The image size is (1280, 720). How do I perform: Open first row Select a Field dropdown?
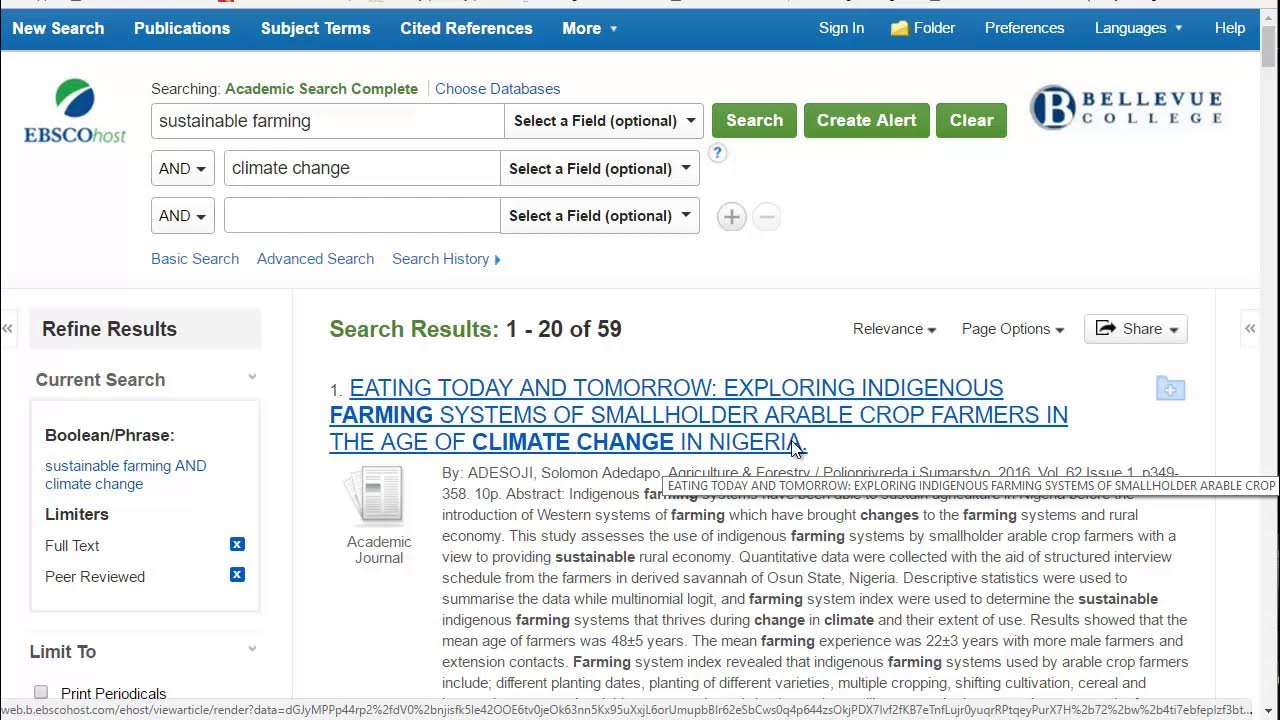604,121
